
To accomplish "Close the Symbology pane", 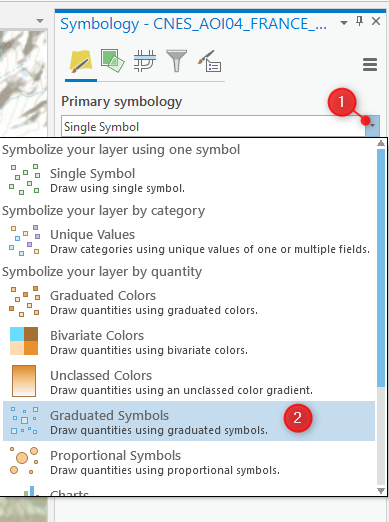I will point(376,21).
